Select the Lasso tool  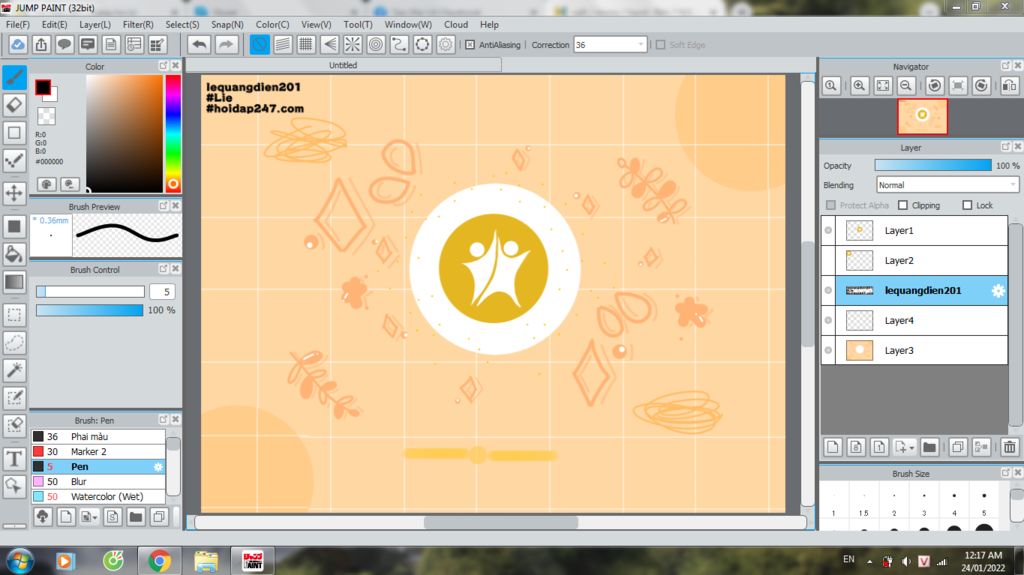click(x=14, y=342)
